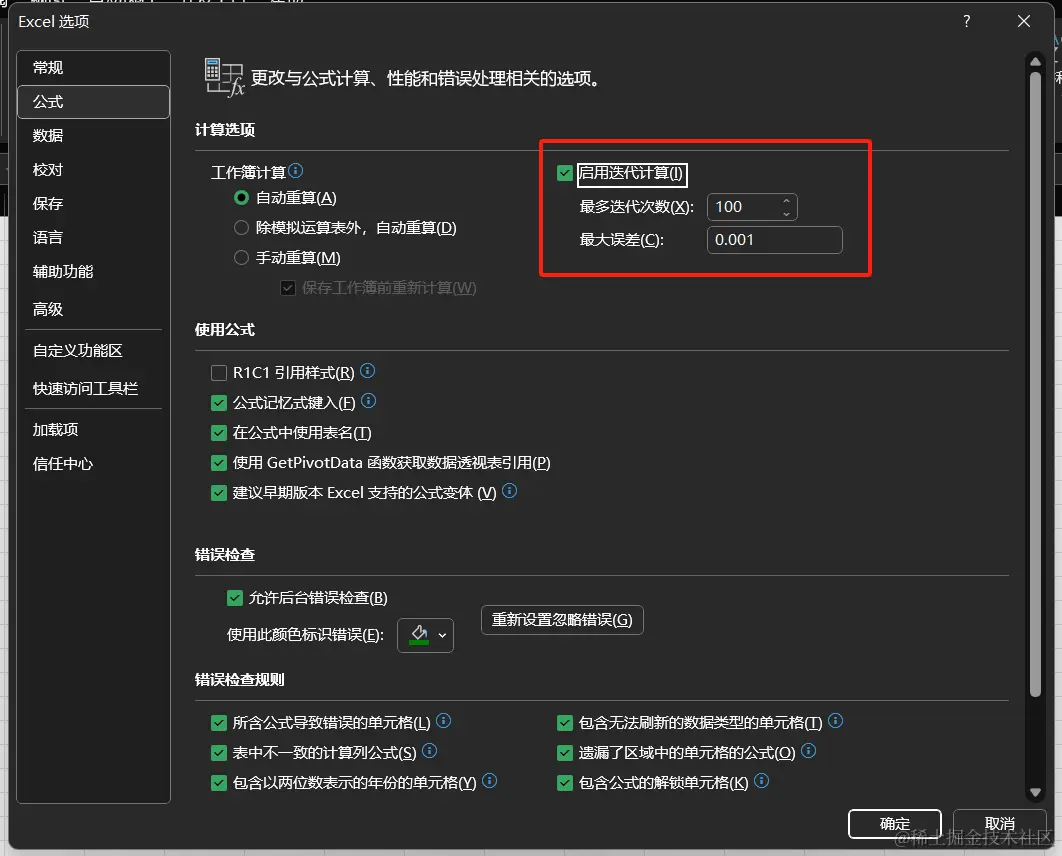Viewport: 1062px width, 856px height.
Task: Open 常规 options category
Action: (93, 68)
